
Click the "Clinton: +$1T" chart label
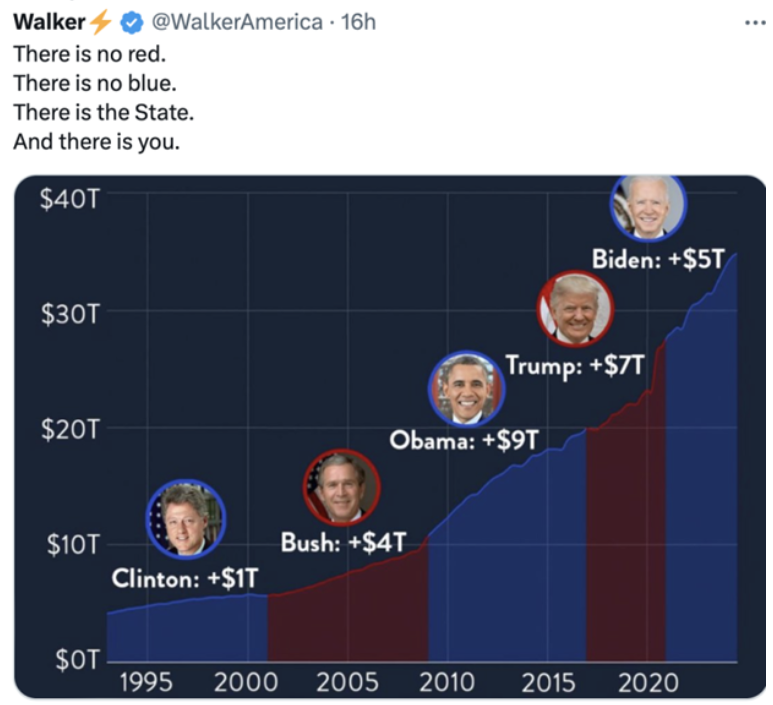point(185,578)
